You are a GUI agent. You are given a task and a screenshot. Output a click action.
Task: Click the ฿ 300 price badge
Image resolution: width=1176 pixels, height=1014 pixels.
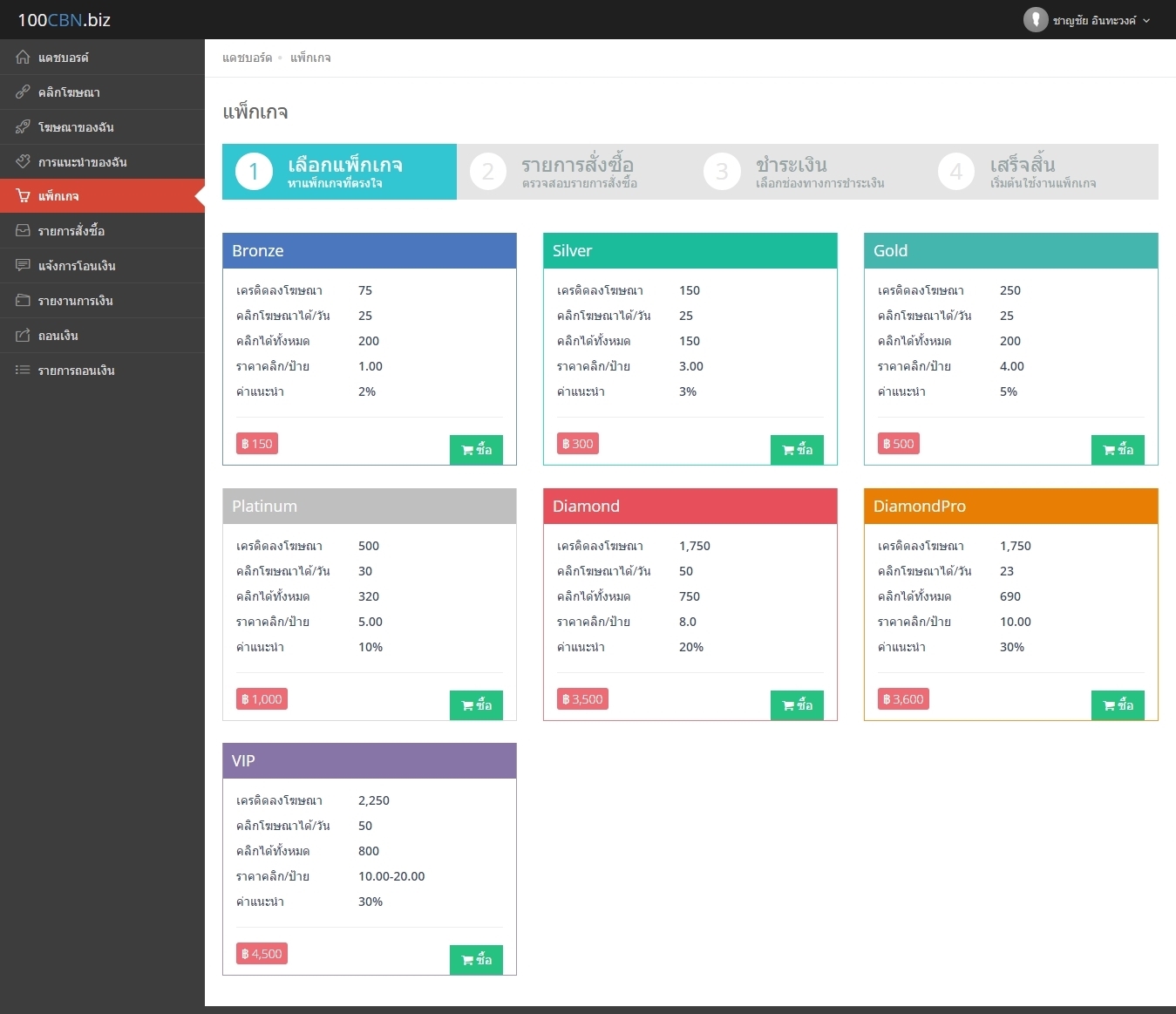pos(578,444)
